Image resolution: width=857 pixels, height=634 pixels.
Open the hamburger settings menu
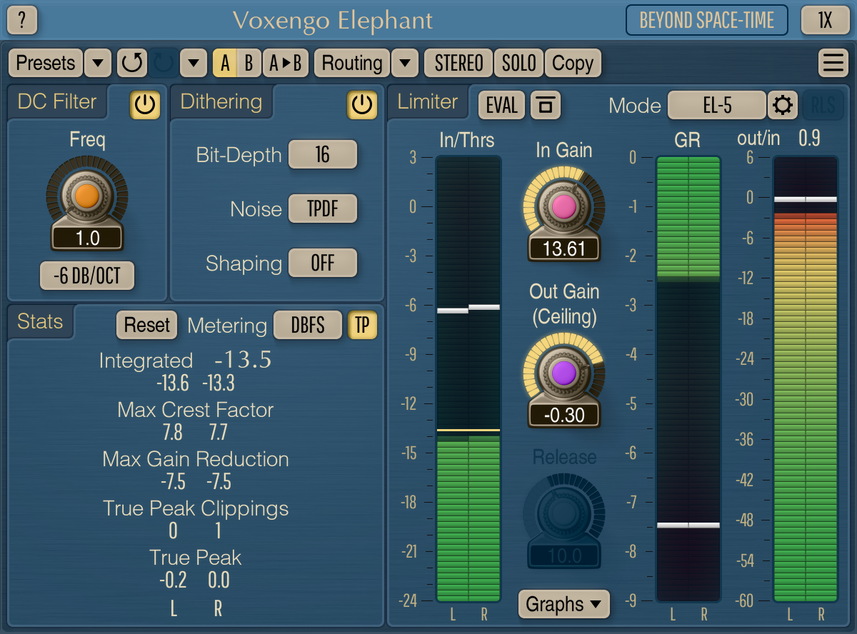pos(832,63)
